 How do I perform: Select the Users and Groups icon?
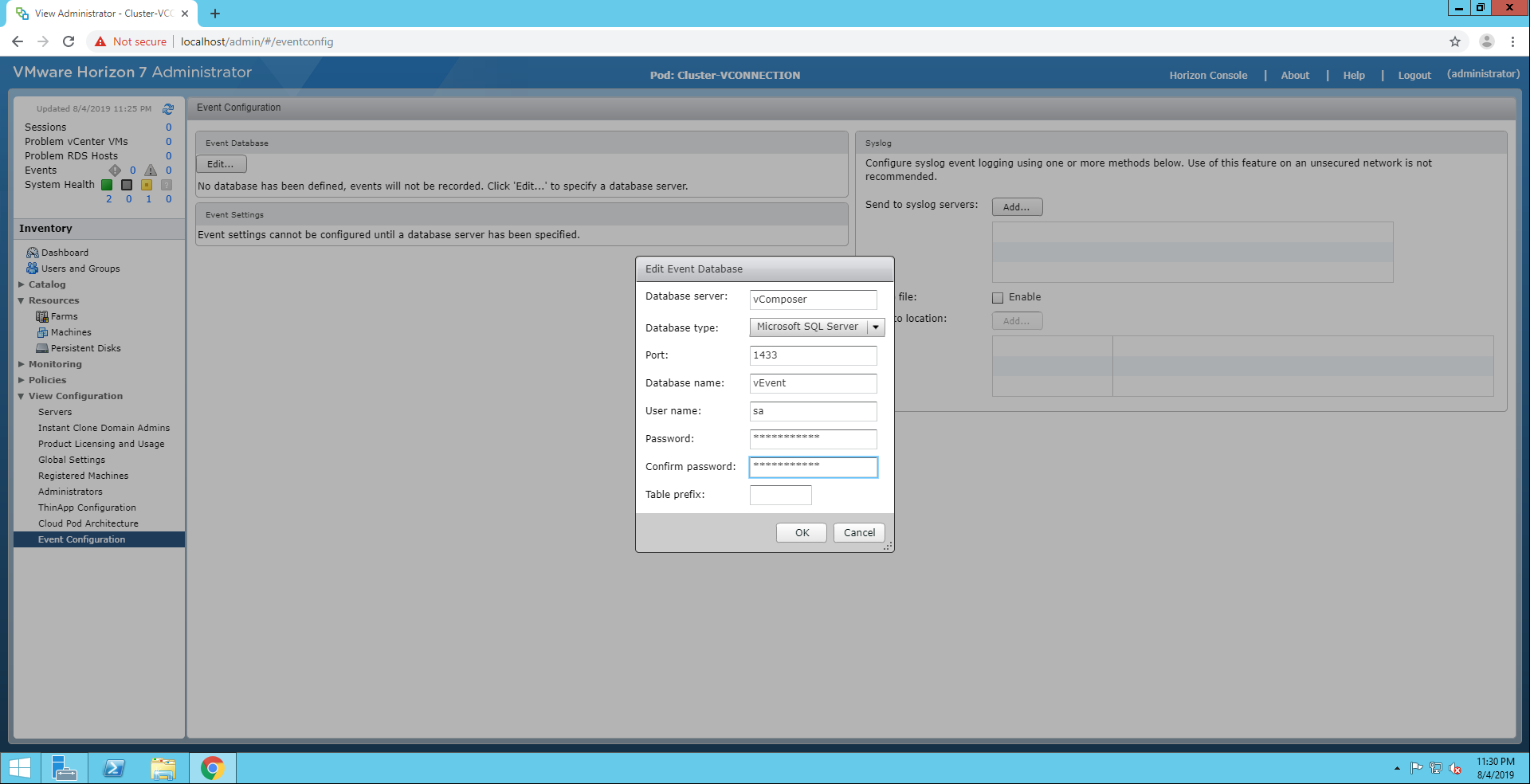point(33,269)
